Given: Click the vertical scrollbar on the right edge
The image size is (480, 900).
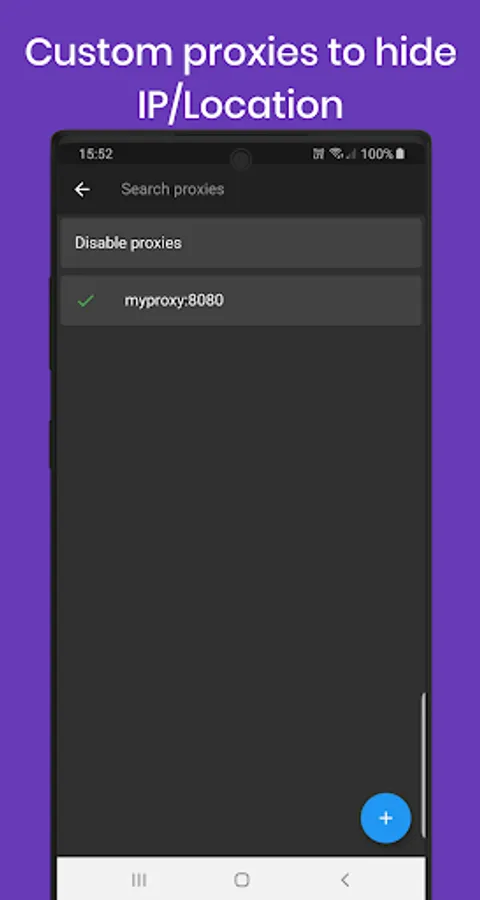Looking at the screenshot, I should point(424,765).
